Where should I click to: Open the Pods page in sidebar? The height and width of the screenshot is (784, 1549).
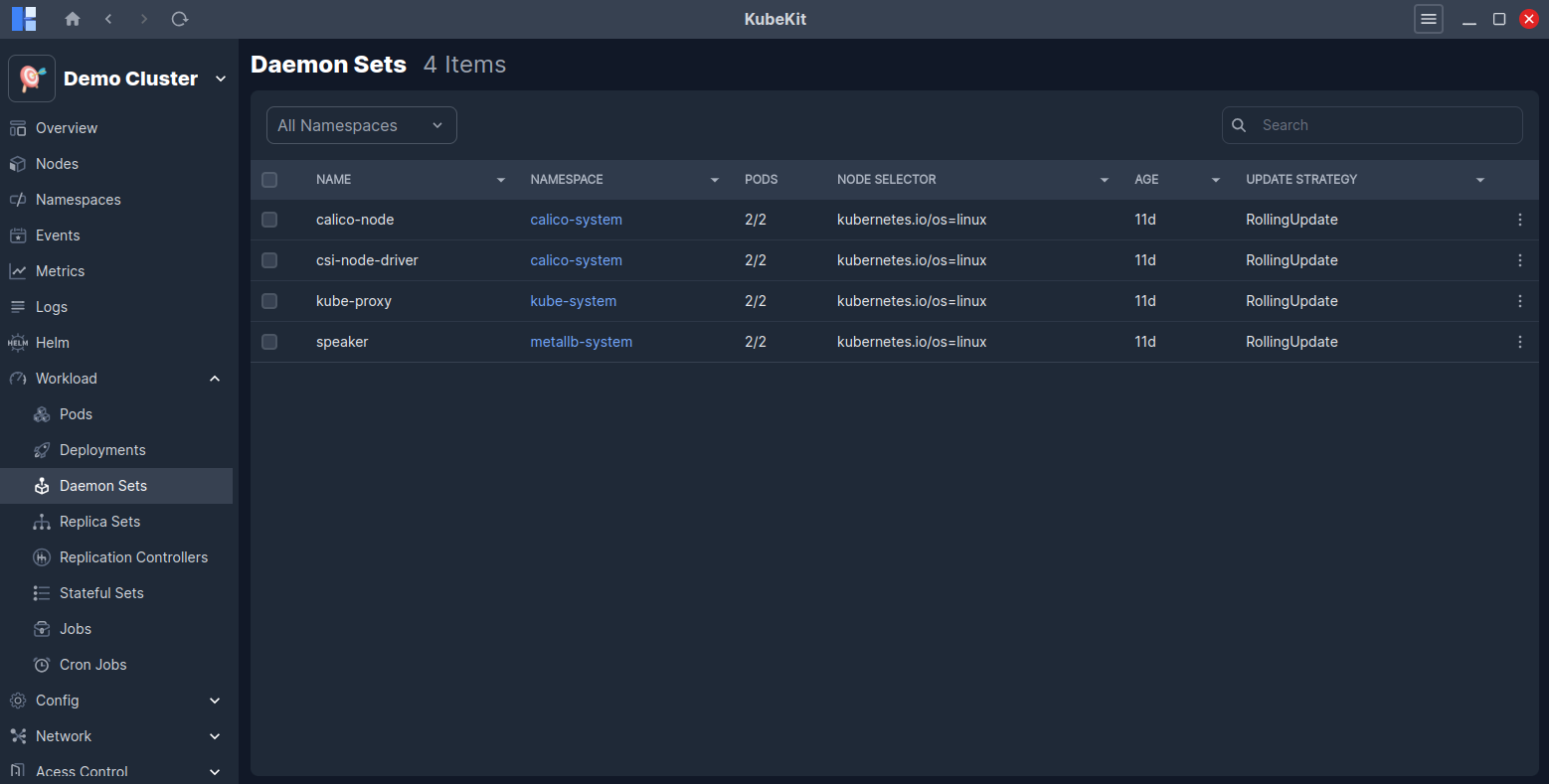76,414
